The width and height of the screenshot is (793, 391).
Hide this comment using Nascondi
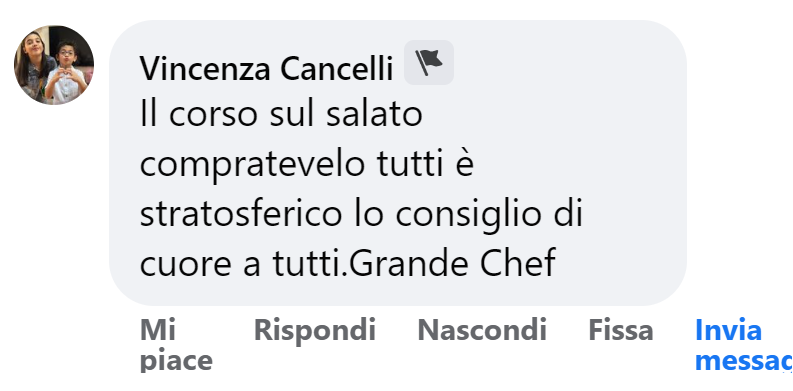pyautogui.click(x=482, y=330)
